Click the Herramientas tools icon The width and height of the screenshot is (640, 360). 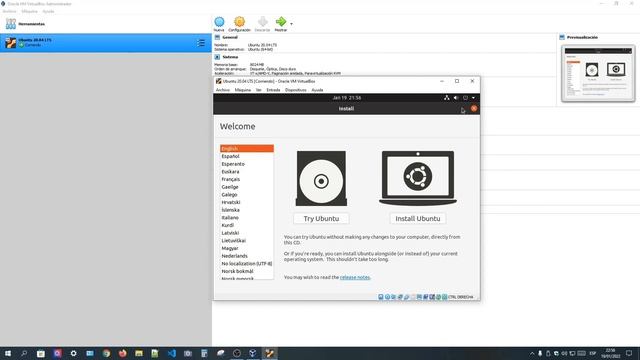pos(11,24)
